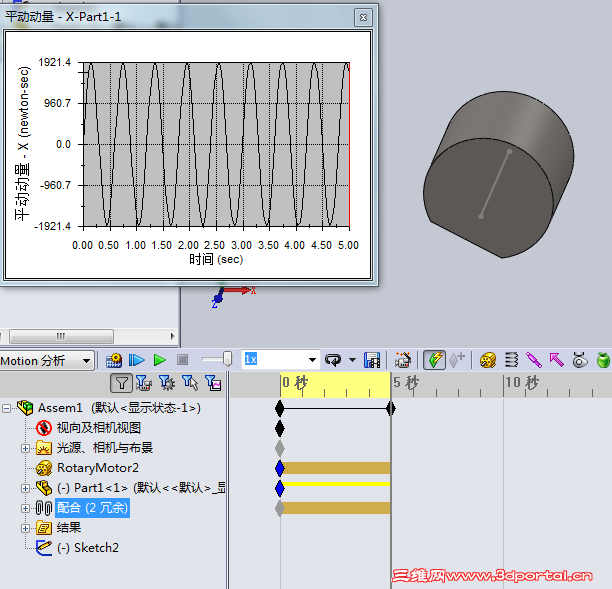The width and height of the screenshot is (612, 589).
Task: Select the (-) Part1<1> component row
Action: [141, 488]
